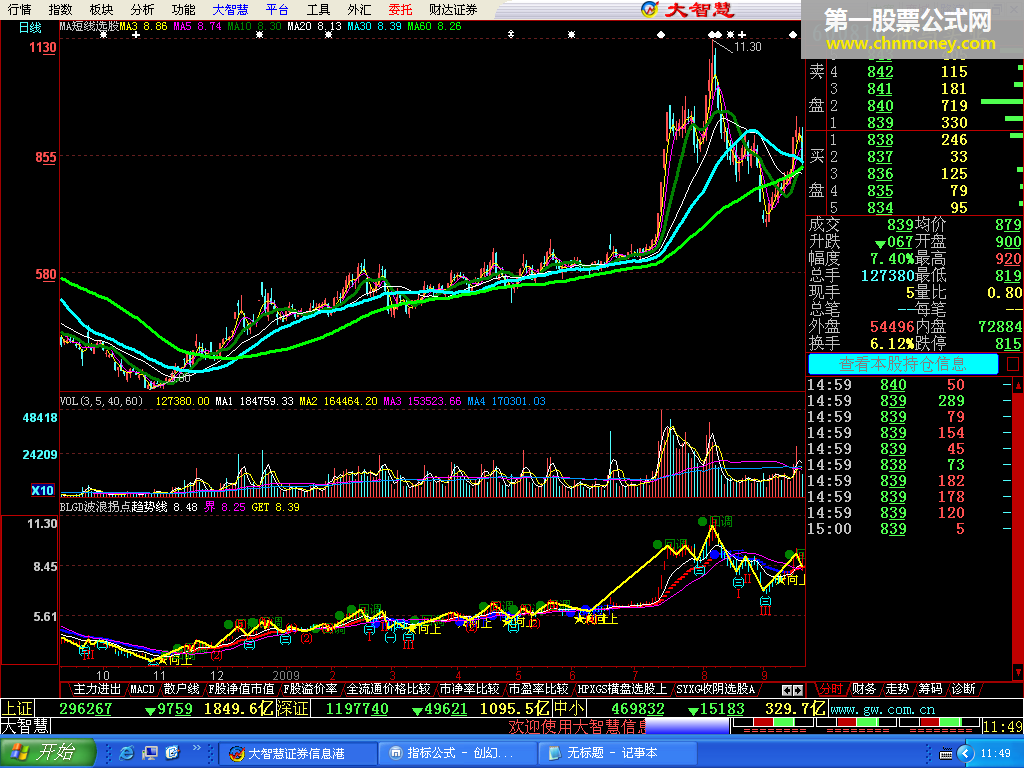Switch to 指标公式 taskbar window
This screenshot has height=768, width=1024.
[x=457, y=754]
